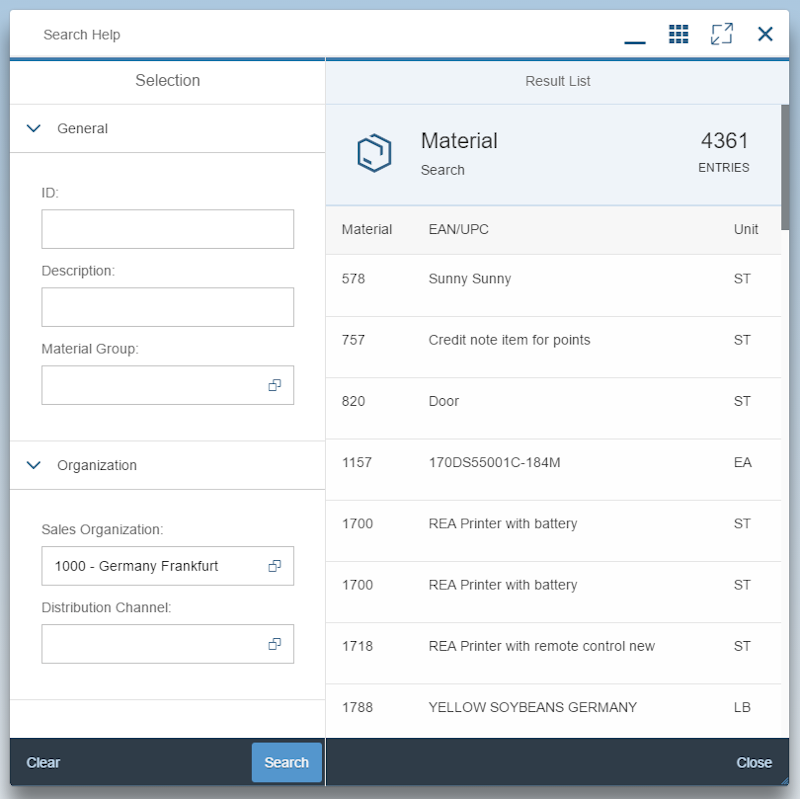Select the Sunny Sunny material row
The height and width of the screenshot is (799, 800).
point(470,279)
